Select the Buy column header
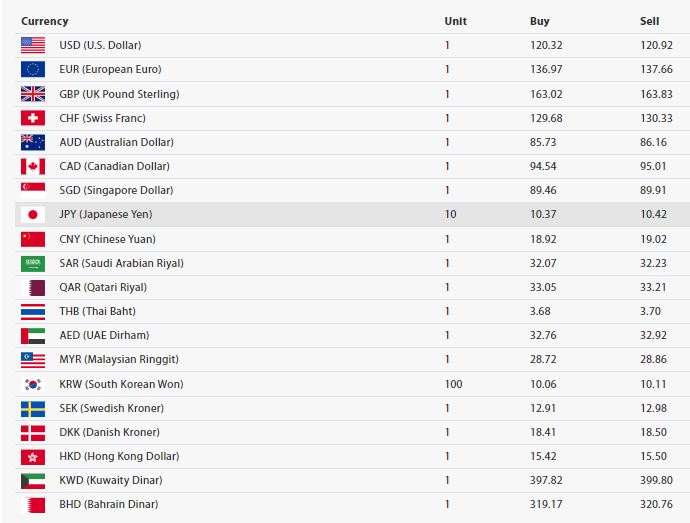Screen dimensions: 690x523 point(540,21)
